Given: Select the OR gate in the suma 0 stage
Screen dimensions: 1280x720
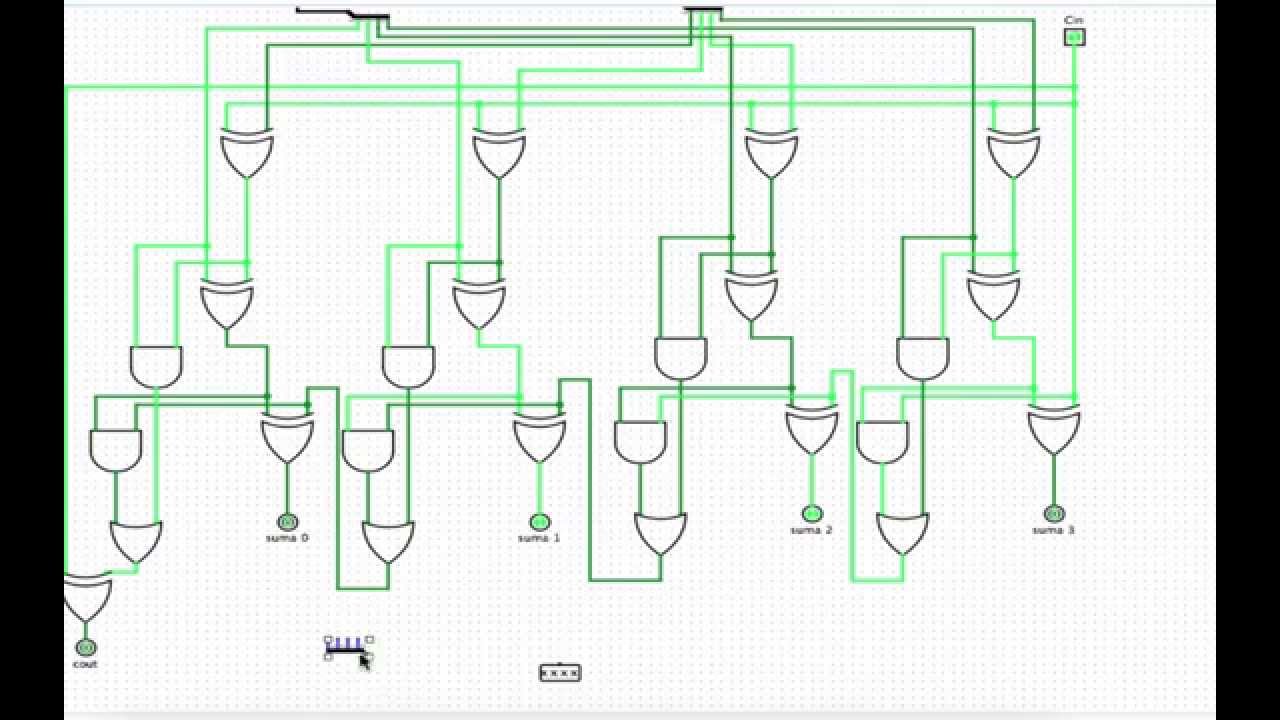Looking at the screenshot, I should [x=136, y=541].
